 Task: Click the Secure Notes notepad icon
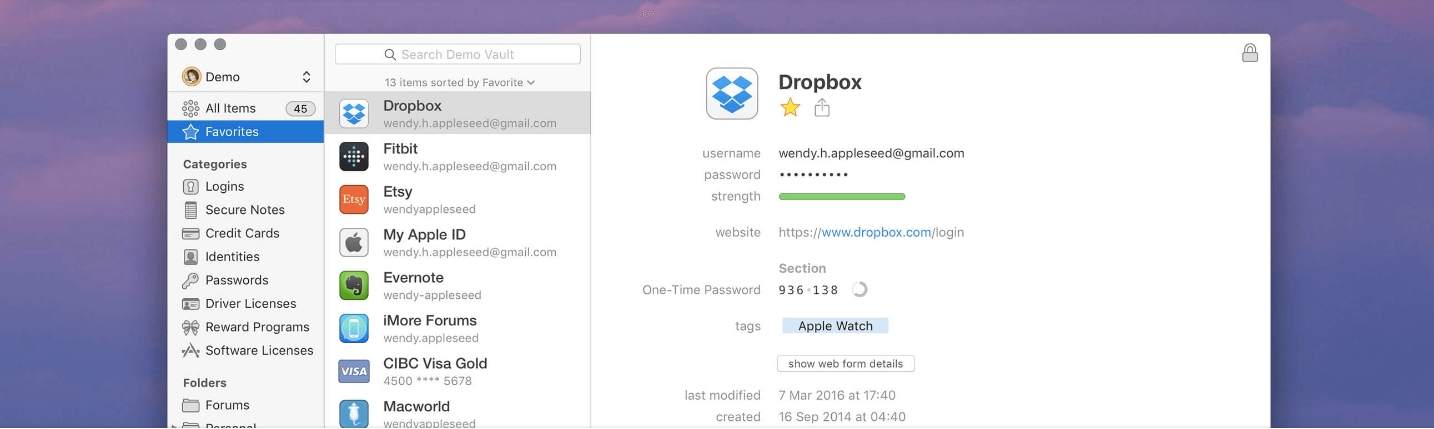191,210
